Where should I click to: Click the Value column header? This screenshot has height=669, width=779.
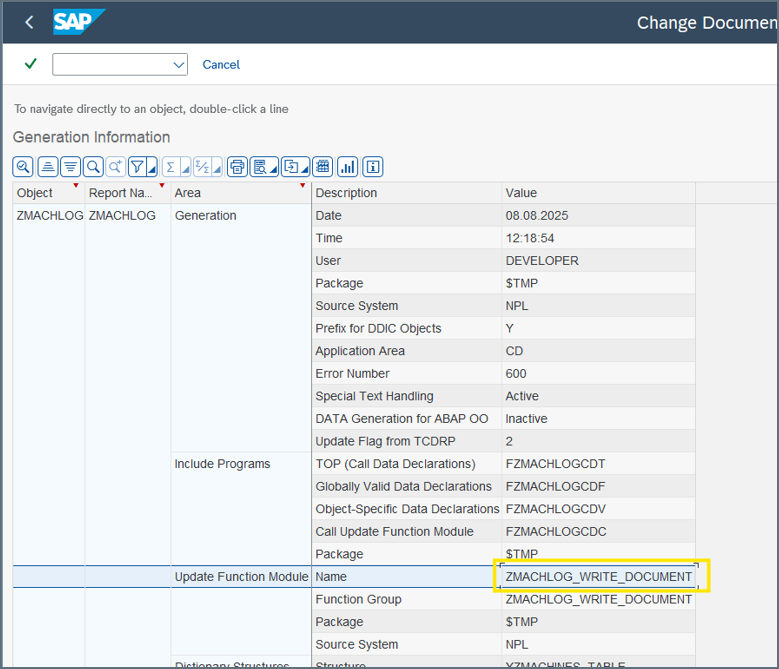pyautogui.click(x=522, y=193)
